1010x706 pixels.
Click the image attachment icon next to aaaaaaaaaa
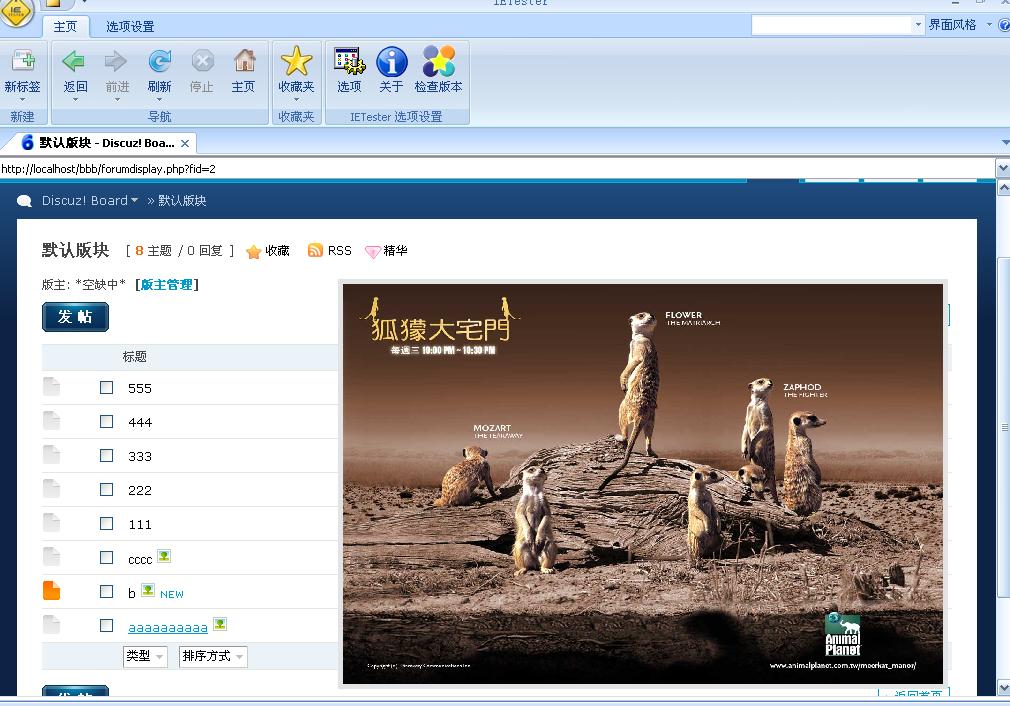tap(220, 624)
